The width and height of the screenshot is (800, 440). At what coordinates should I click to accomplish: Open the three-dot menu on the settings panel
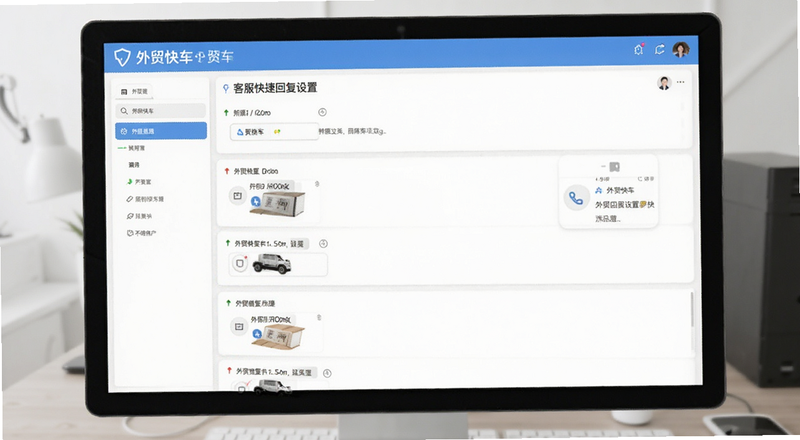click(681, 82)
